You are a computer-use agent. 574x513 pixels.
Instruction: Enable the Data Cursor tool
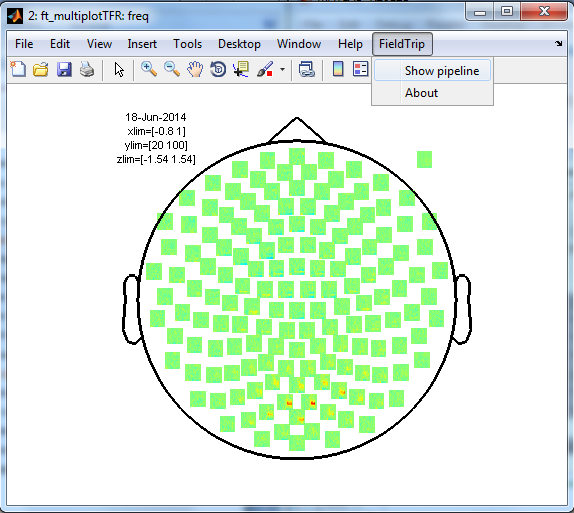click(241, 69)
